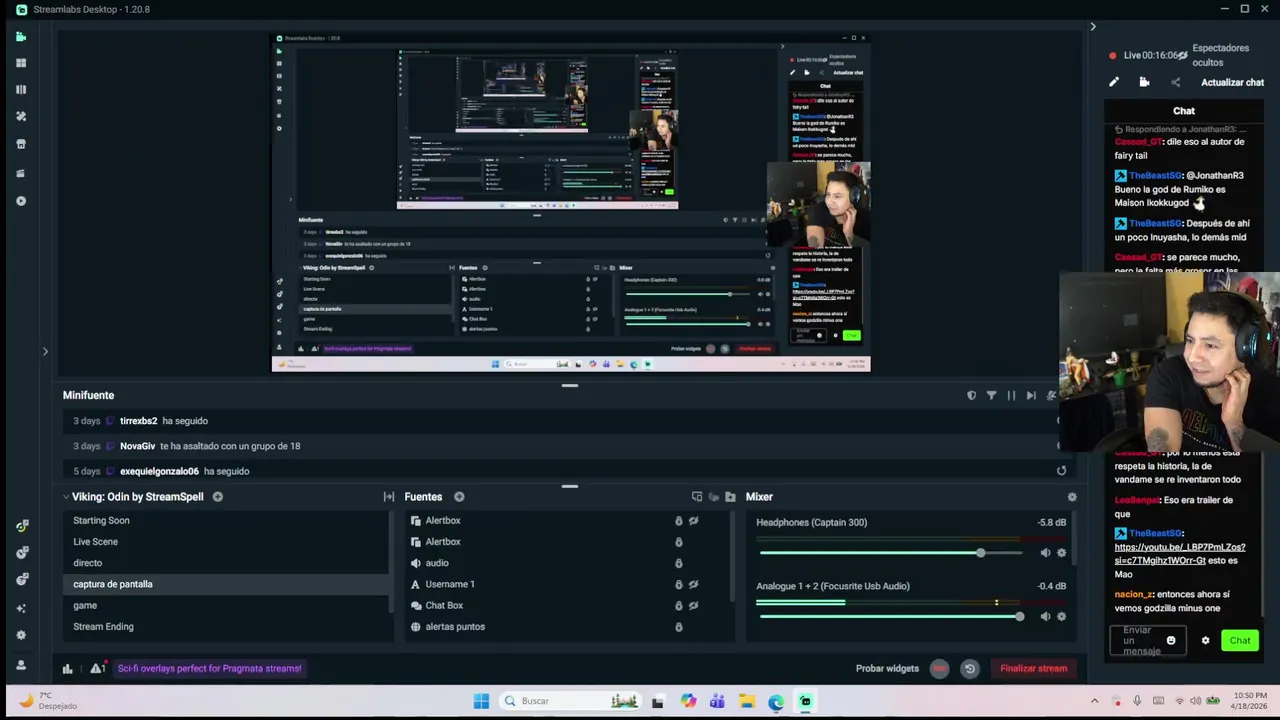Open the App Store icon in sidebar
The image size is (1280, 720).
pos(21,144)
